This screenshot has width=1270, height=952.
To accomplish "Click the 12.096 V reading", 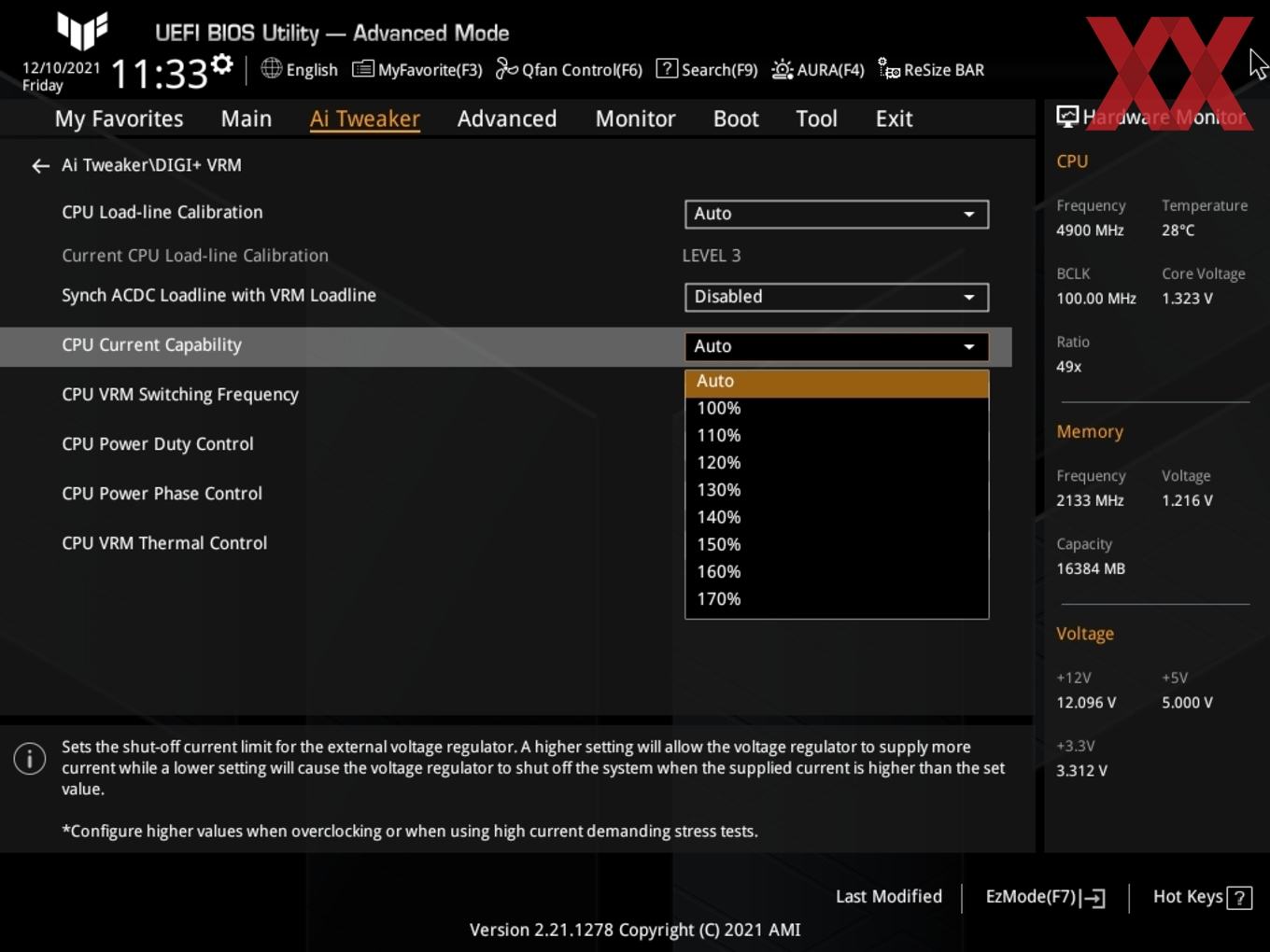I will 1086,702.
